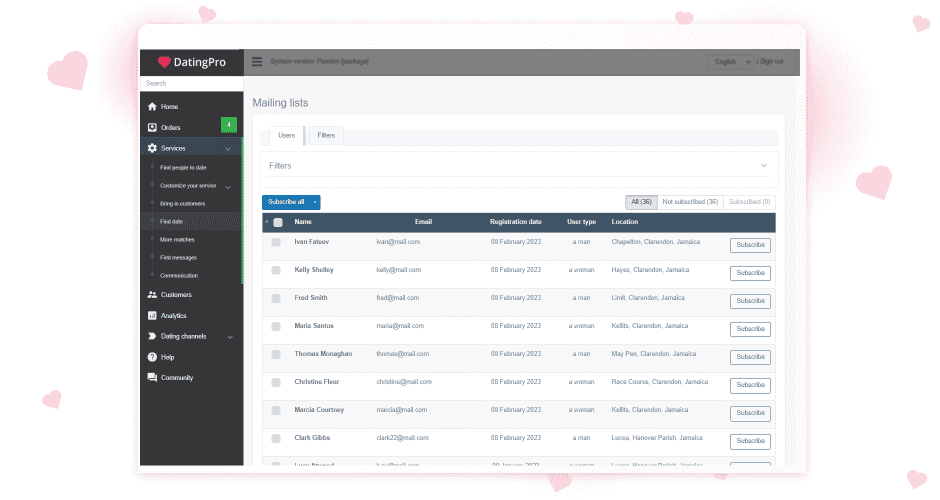Show All (36) users
Image resolution: width=940 pixels, height=500 pixels.
[641, 202]
